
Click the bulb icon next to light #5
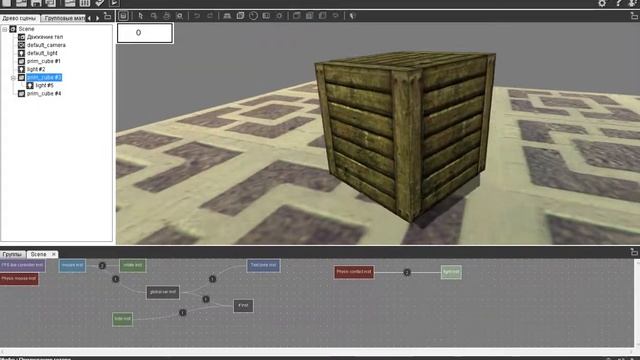tap(30, 85)
